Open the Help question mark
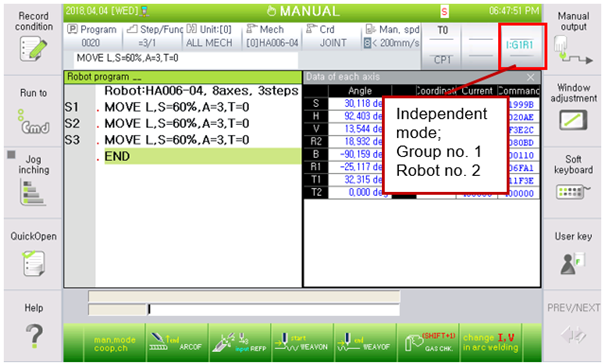The image size is (605, 364). click(x=34, y=335)
